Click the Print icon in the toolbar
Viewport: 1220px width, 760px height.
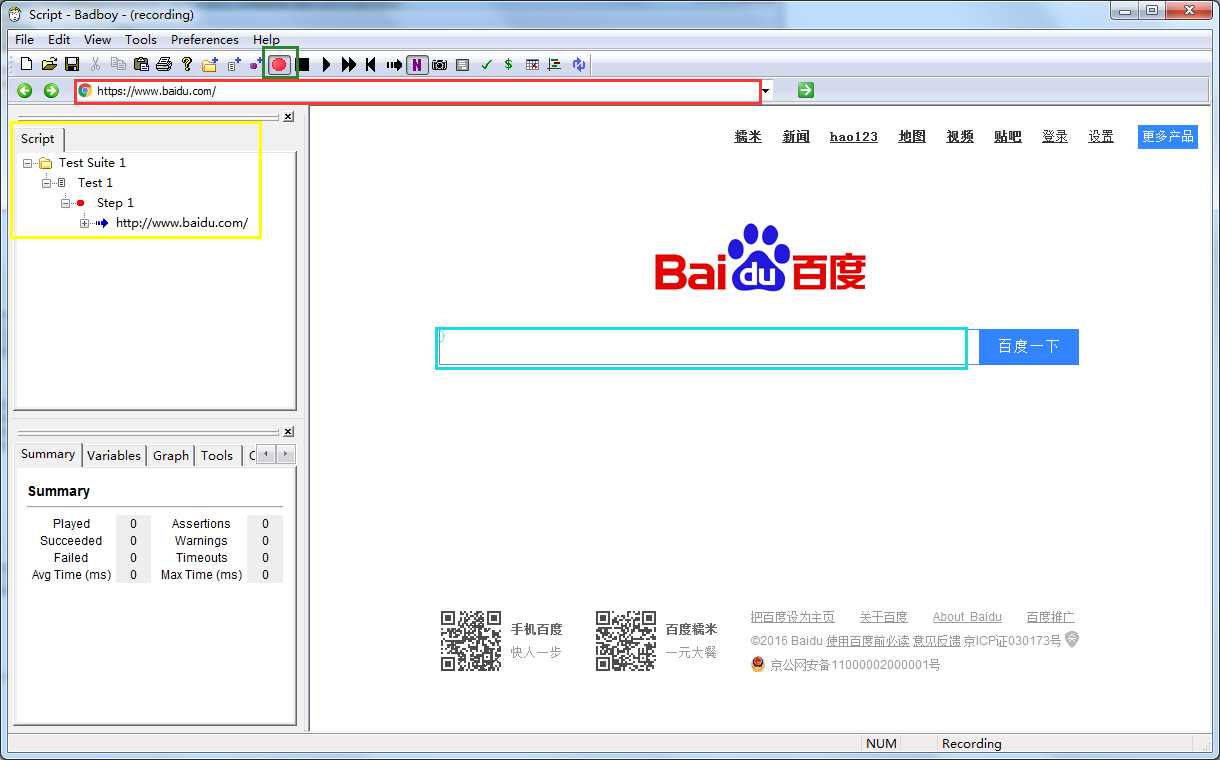pyautogui.click(x=164, y=64)
